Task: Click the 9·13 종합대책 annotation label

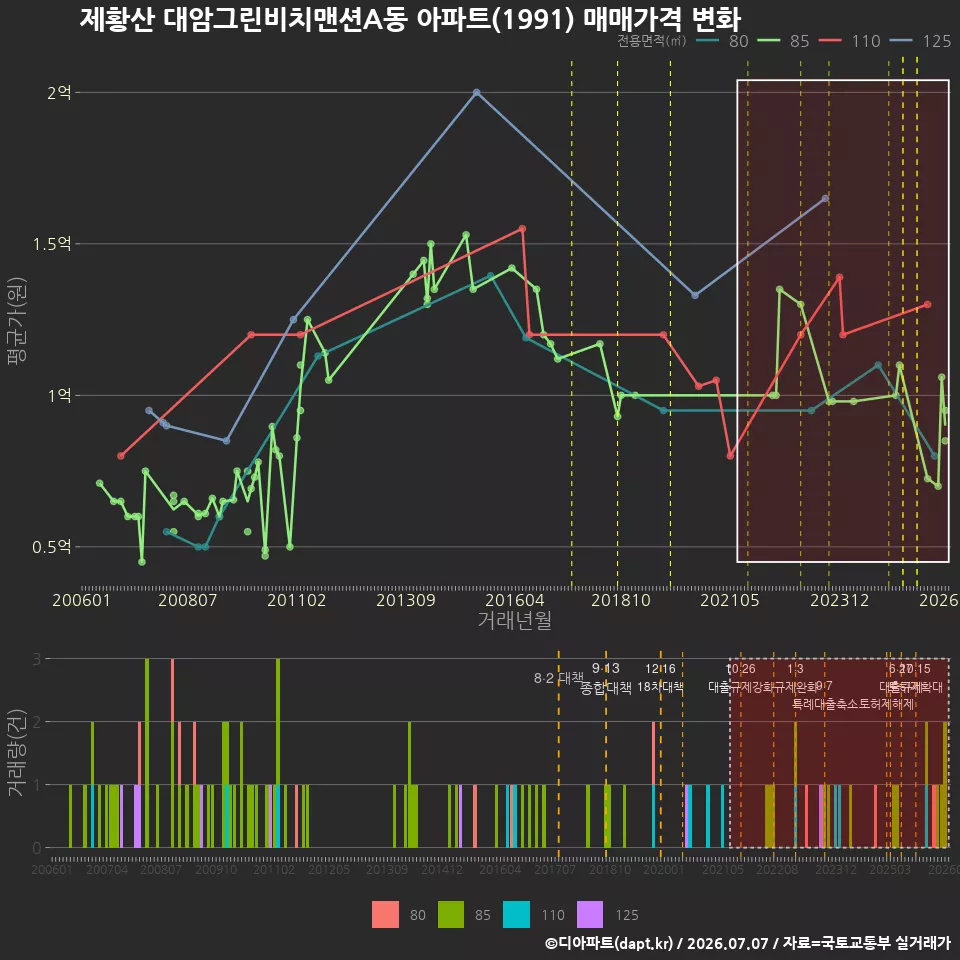Action: 606,678
